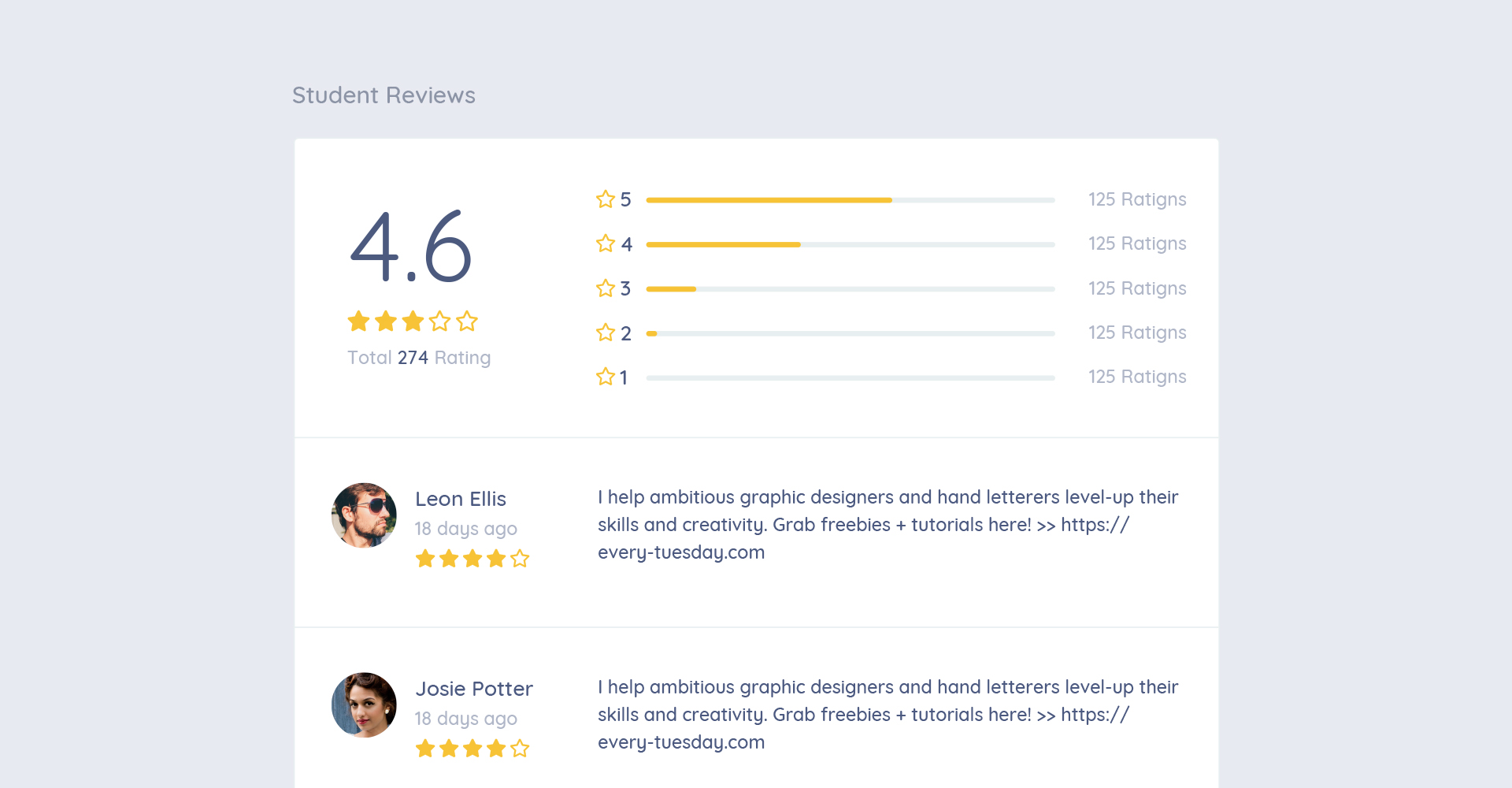The width and height of the screenshot is (1512, 788).
Task: Select the star icon beside rating 1
Action: [x=605, y=377]
